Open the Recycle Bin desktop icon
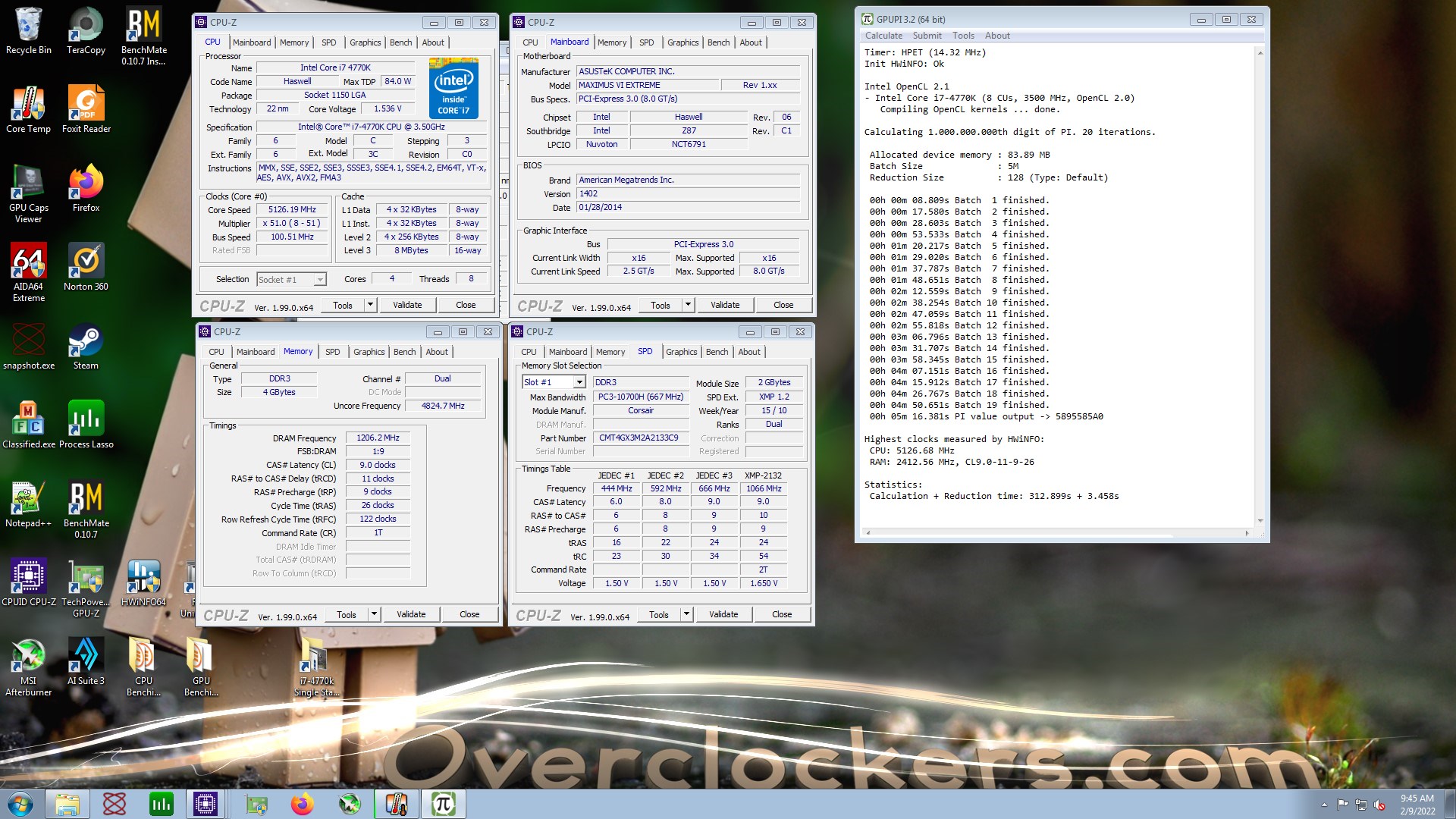 click(28, 30)
